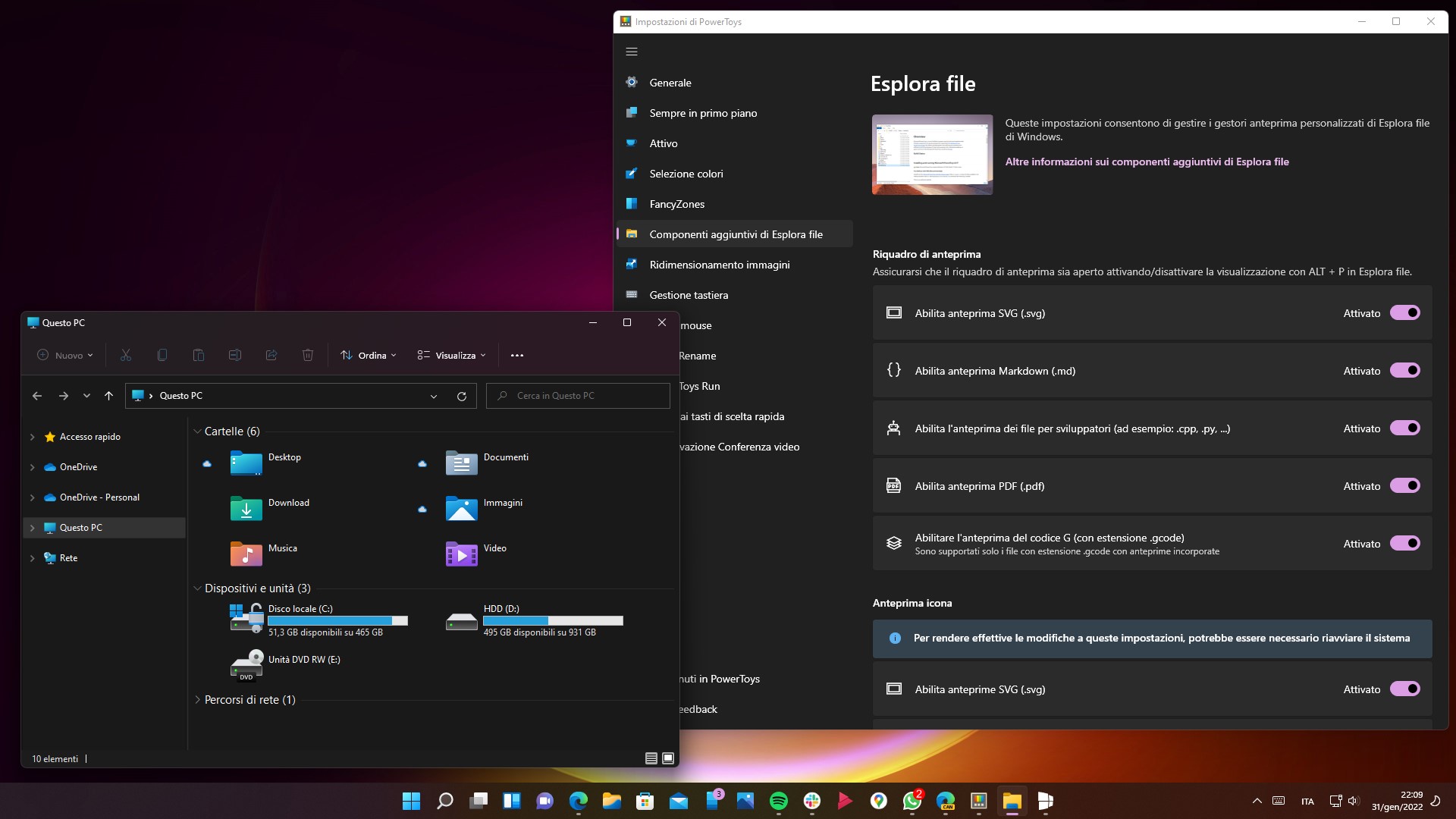Click Nuovo button in File Explorer
Viewport: 1456px width, 819px height.
coord(65,355)
